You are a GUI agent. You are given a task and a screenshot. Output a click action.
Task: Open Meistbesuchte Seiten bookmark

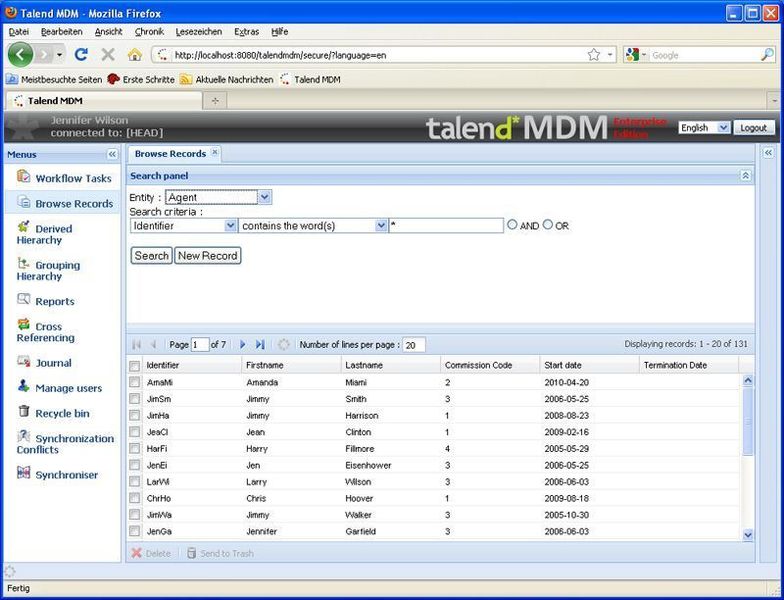(54, 79)
